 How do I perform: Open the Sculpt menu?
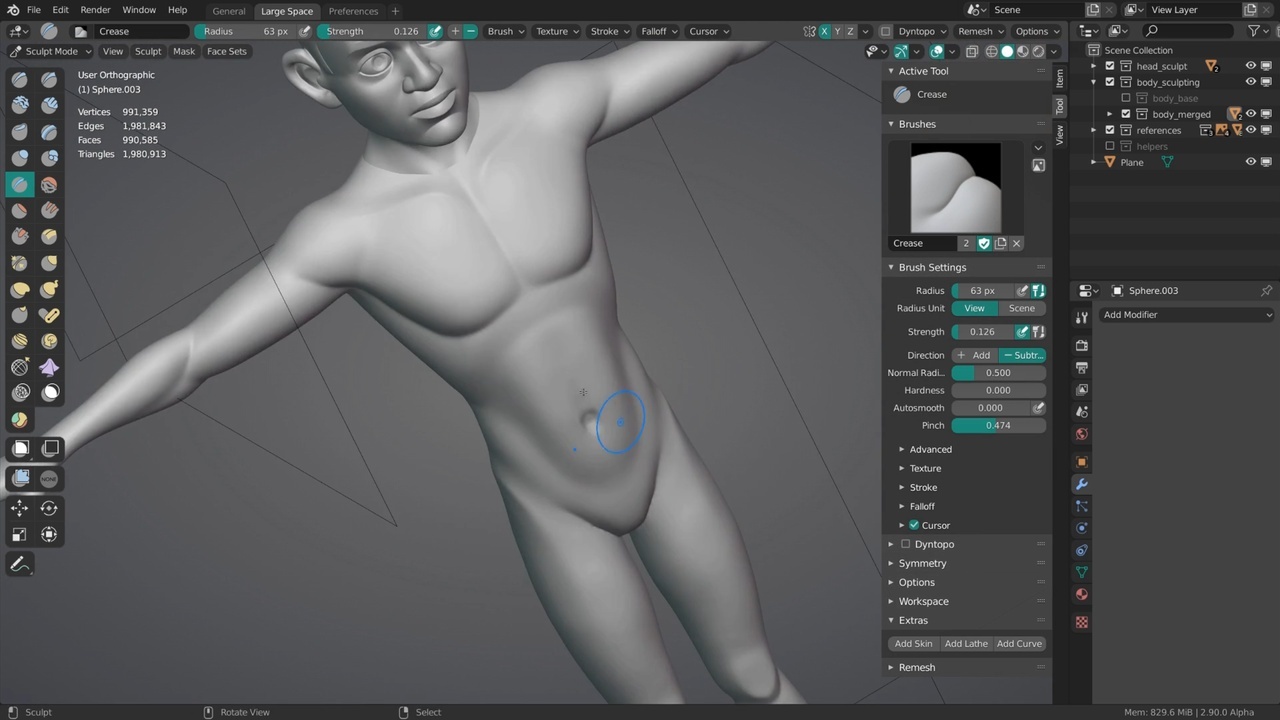pos(147,51)
